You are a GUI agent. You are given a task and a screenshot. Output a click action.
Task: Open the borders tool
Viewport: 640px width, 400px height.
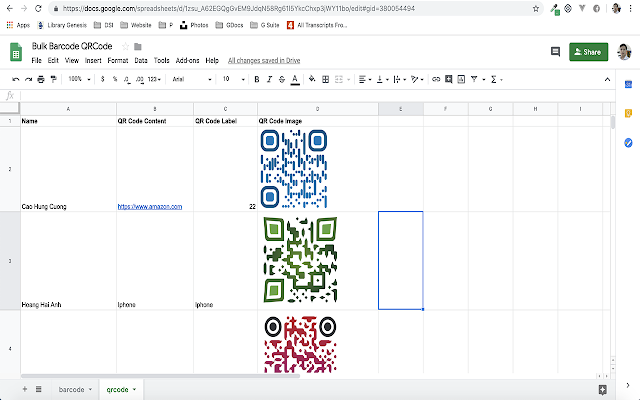tap(326, 79)
